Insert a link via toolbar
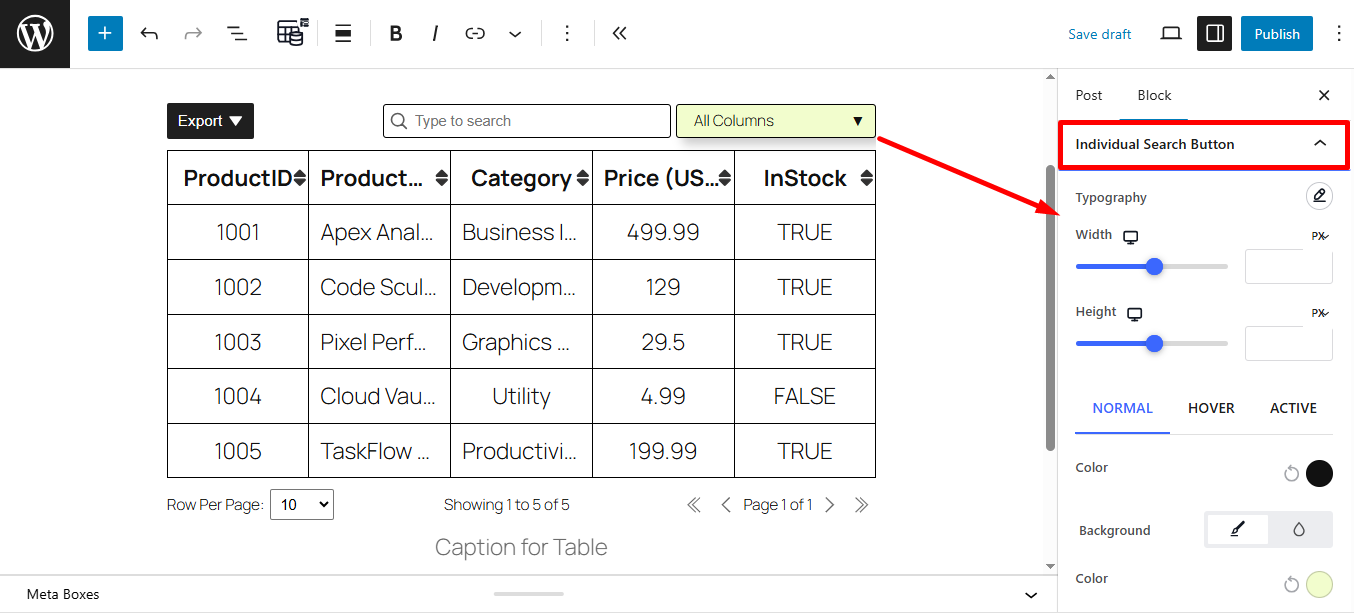Image resolution: width=1354 pixels, height=614 pixels. [x=475, y=34]
